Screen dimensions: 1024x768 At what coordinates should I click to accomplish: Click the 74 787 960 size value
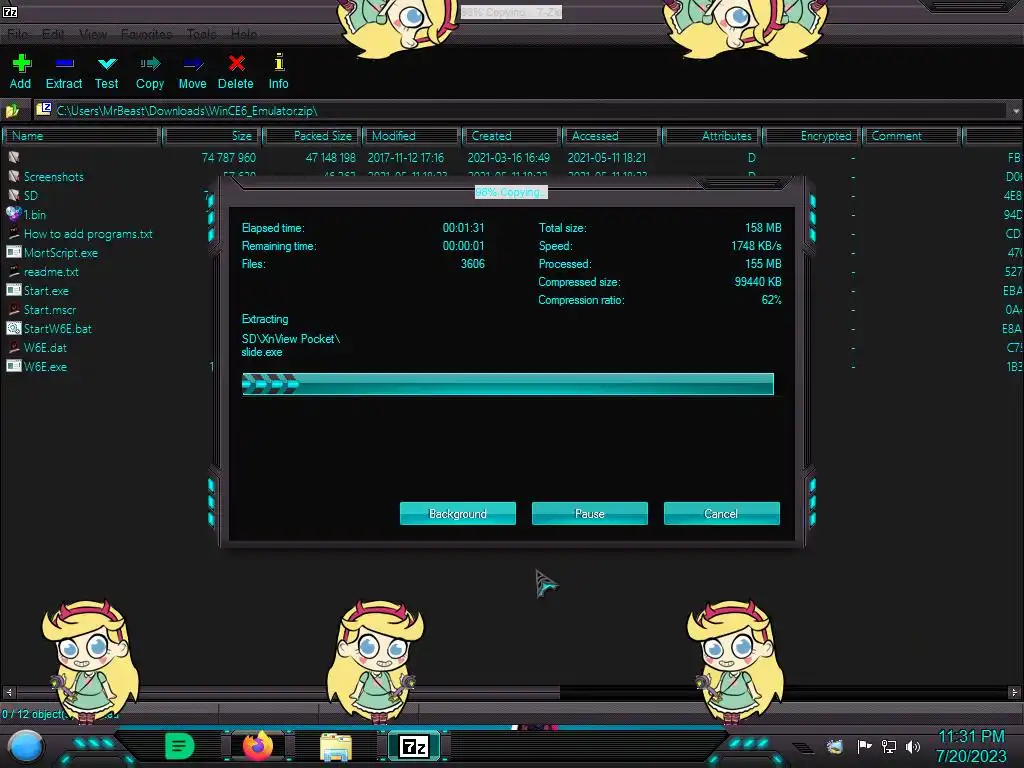pyautogui.click(x=229, y=157)
